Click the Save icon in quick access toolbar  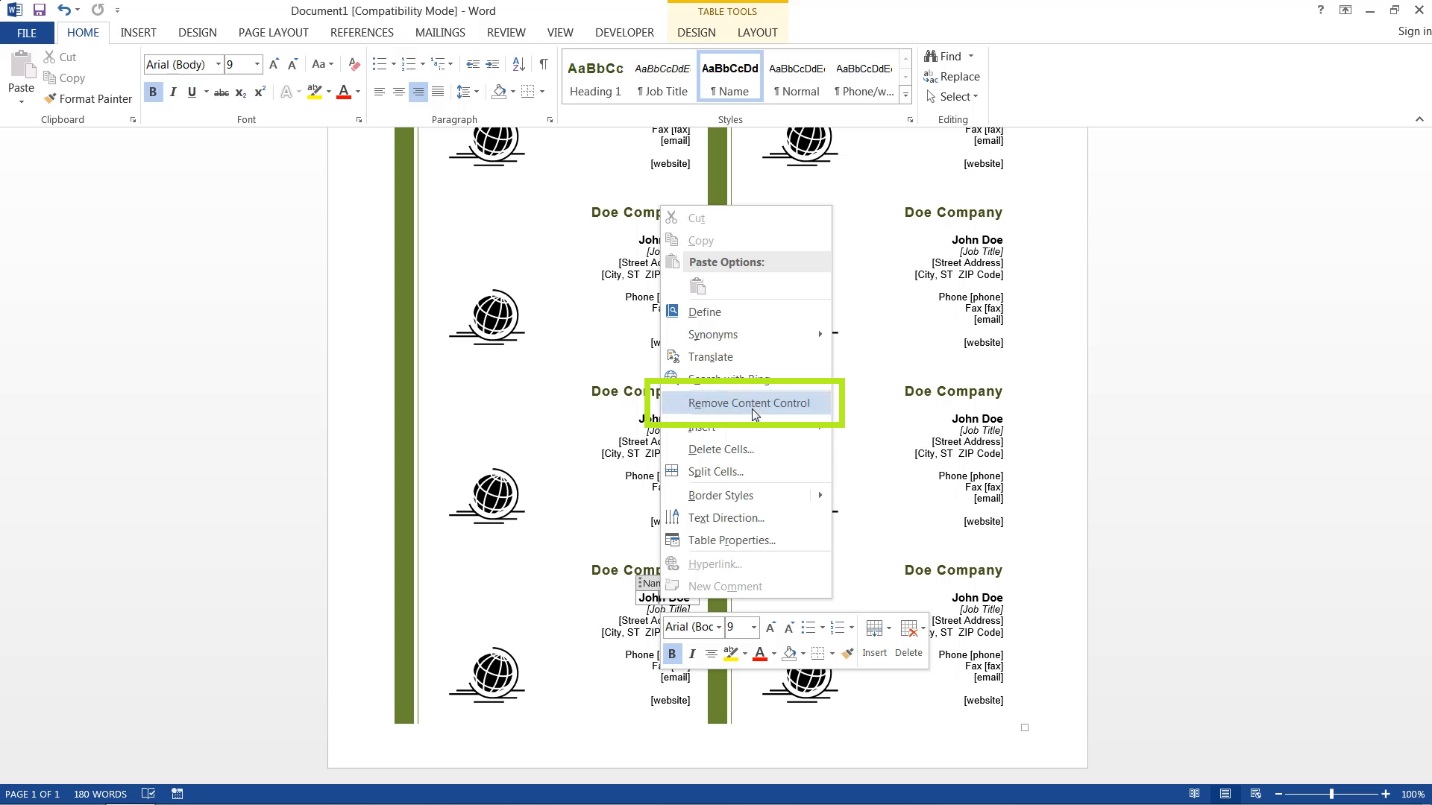pos(39,10)
